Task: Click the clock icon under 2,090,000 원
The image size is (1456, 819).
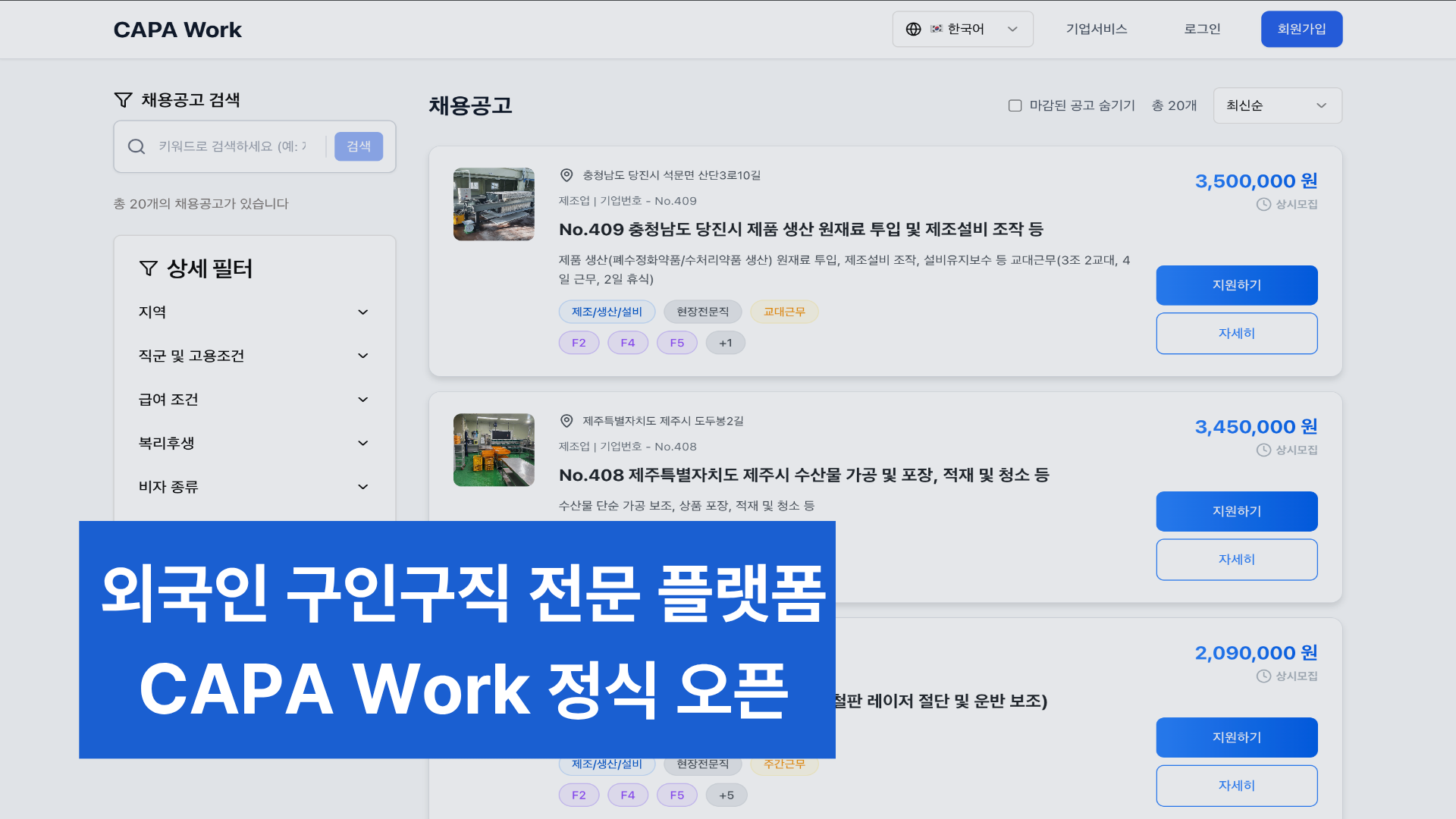Action: pos(1263,676)
